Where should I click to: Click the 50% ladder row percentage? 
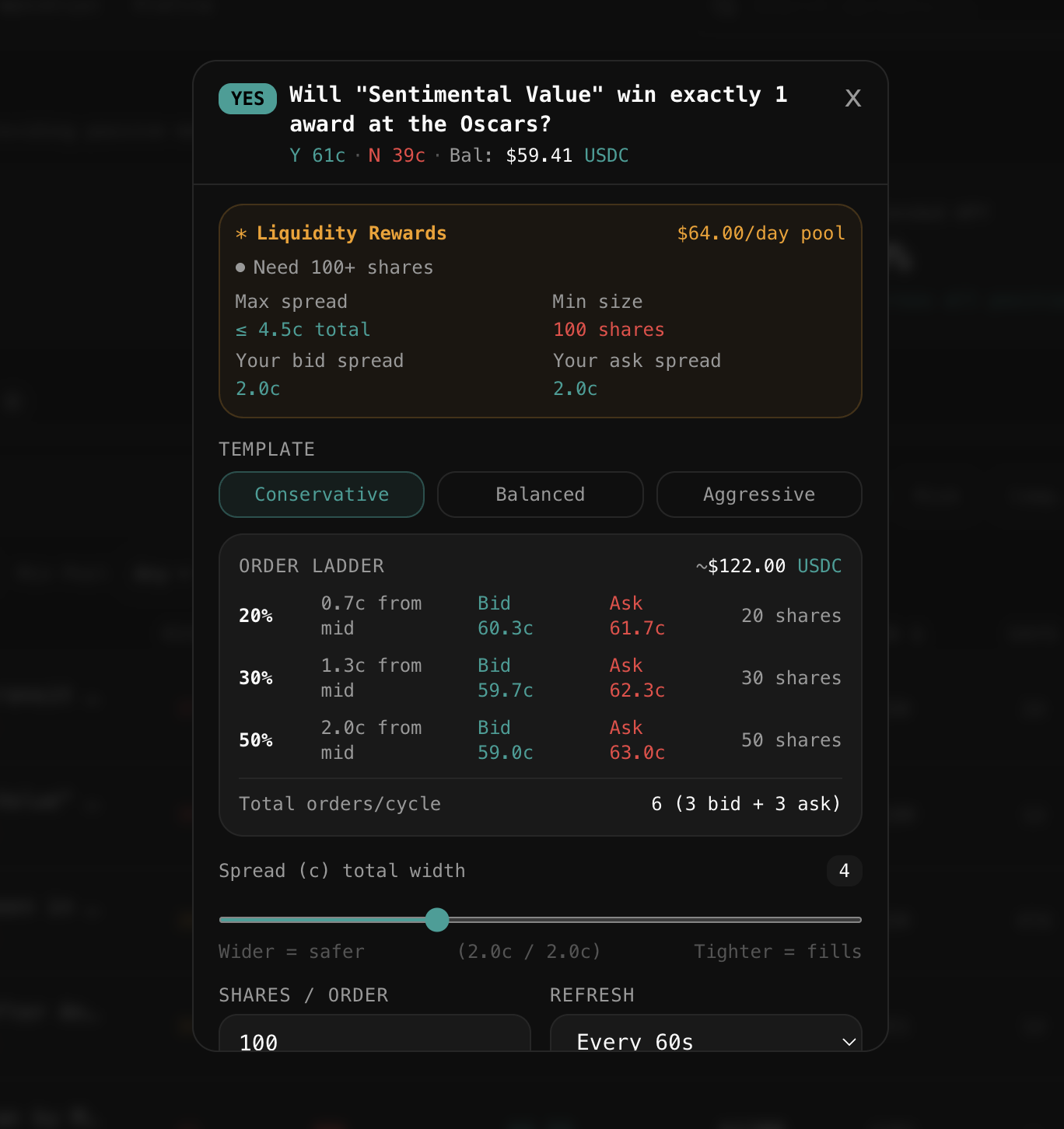pos(256,740)
